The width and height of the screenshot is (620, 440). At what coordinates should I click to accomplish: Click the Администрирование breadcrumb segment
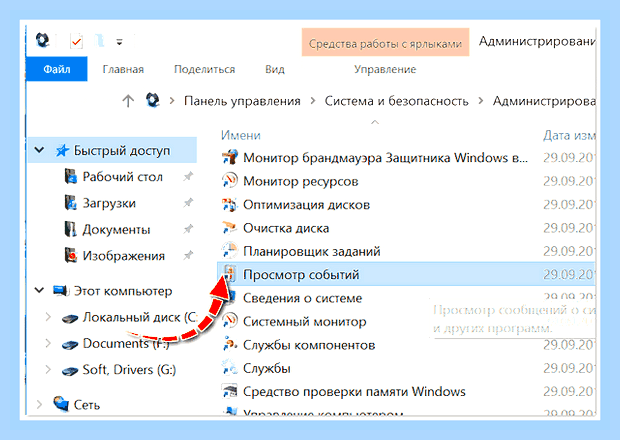coord(544,101)
